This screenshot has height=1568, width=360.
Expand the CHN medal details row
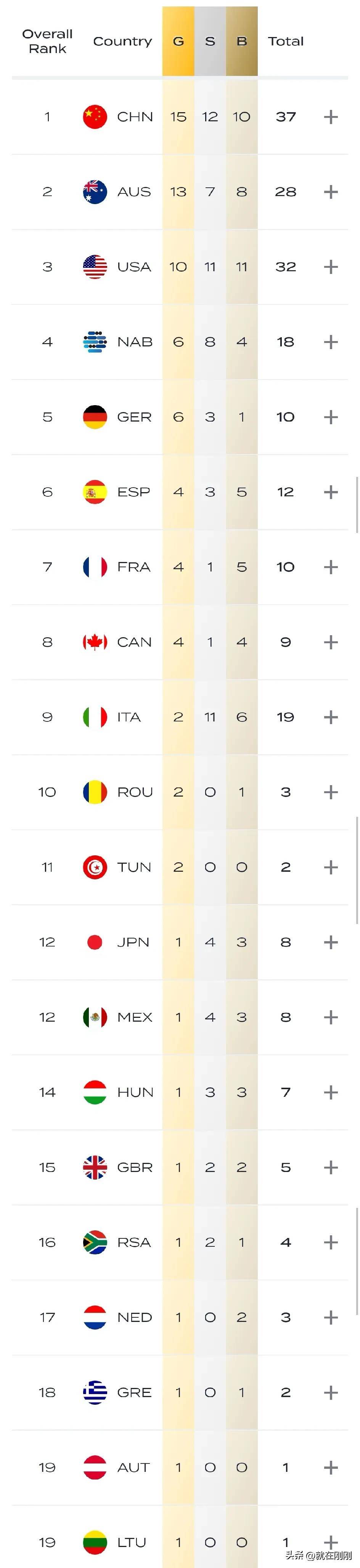pyautogui.click(x=331, y=117)
